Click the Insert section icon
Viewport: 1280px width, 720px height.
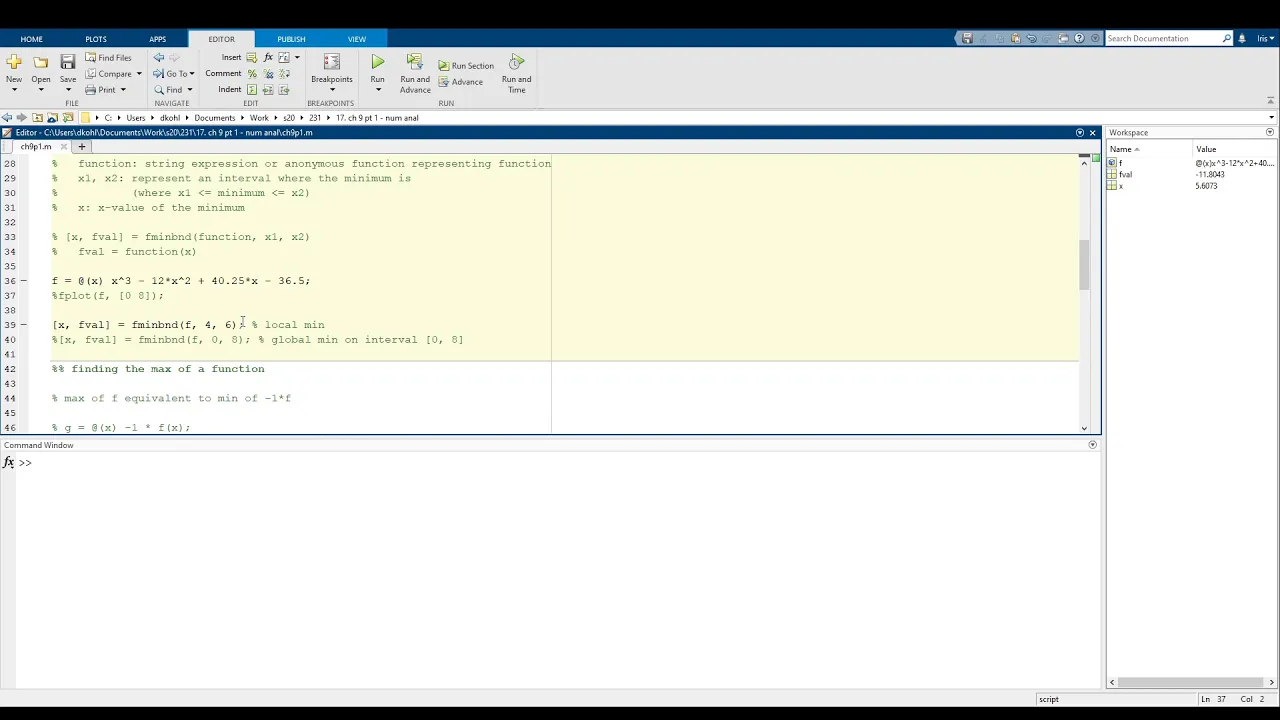coord(252,58)
